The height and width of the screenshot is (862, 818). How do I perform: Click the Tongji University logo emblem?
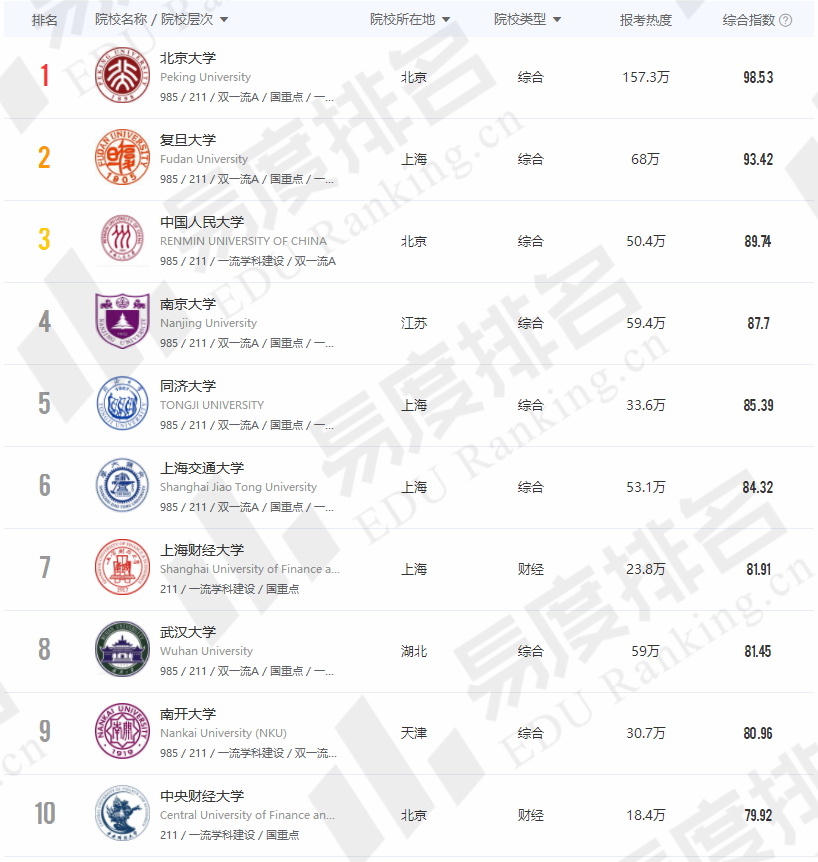pyautogui.click(x=122, y=404)
